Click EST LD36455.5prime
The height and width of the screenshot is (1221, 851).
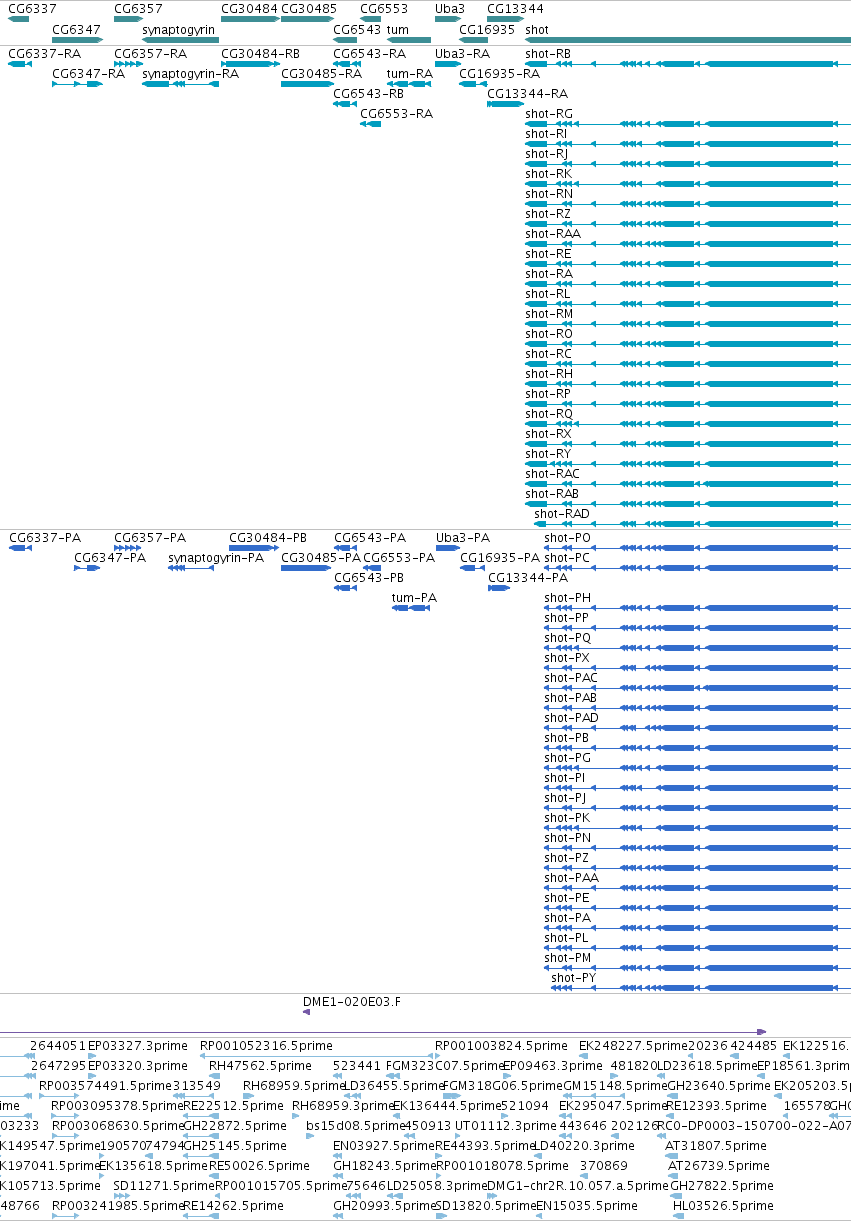click(393, 1086)
